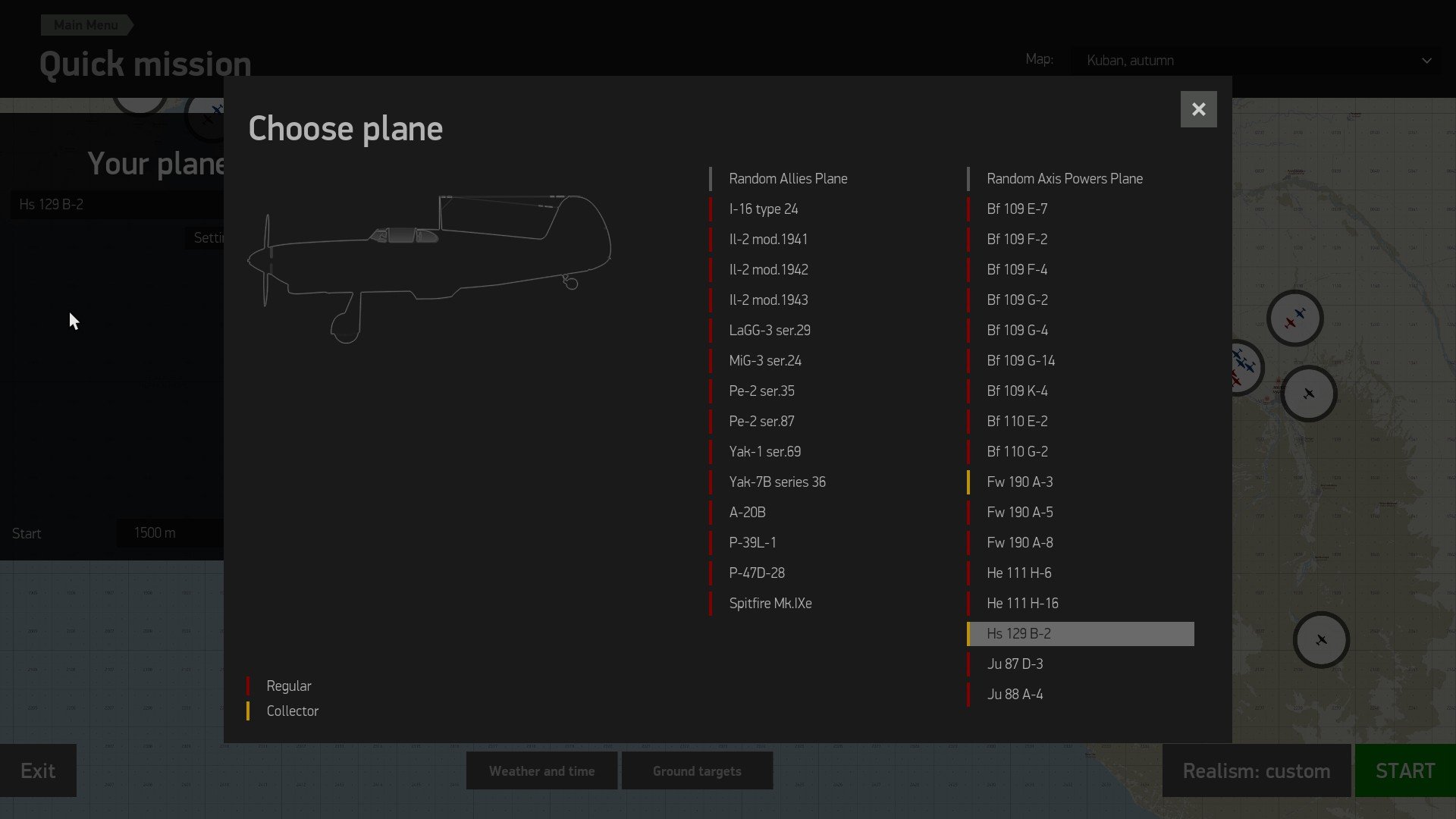Image resolution: width=1456 pixels, height=819 pixels.
Task: Pick the Spitfire Mk.IXe
Action: click(x=770, y=604)
